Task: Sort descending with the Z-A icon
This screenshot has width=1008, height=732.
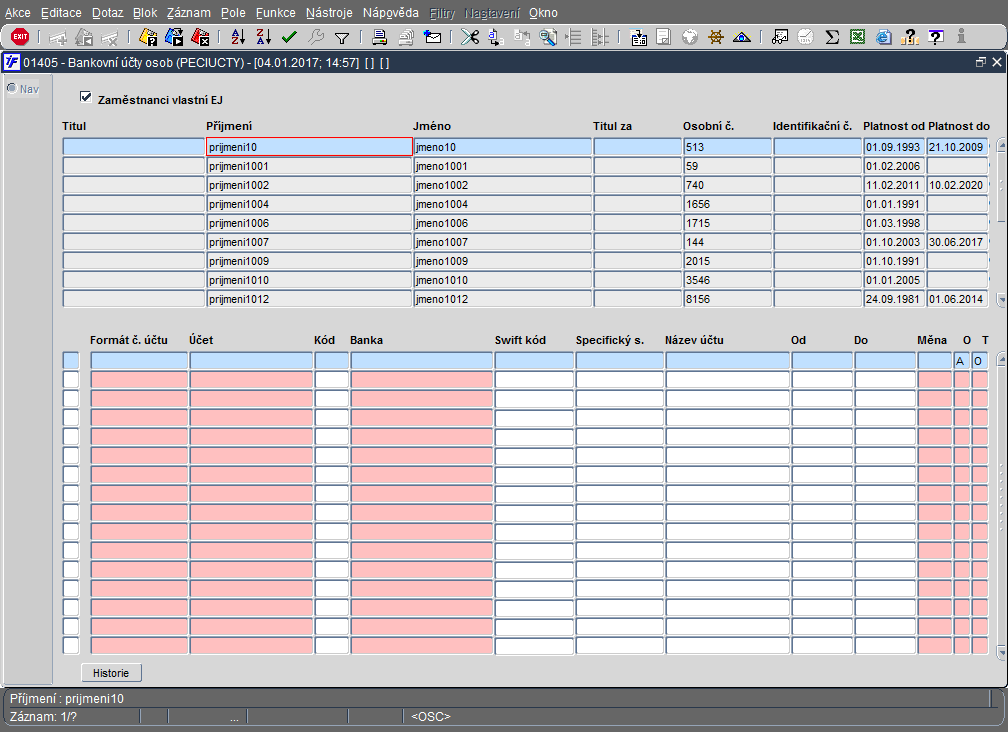Action: (x=264, y=37)
